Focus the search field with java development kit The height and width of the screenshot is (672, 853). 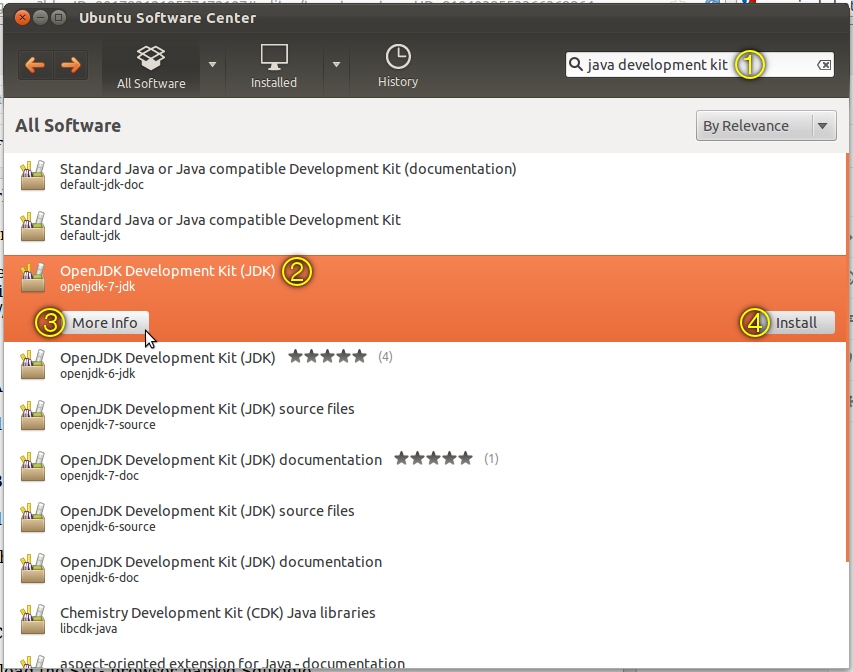pyautogui.click(x=700, y=65)
